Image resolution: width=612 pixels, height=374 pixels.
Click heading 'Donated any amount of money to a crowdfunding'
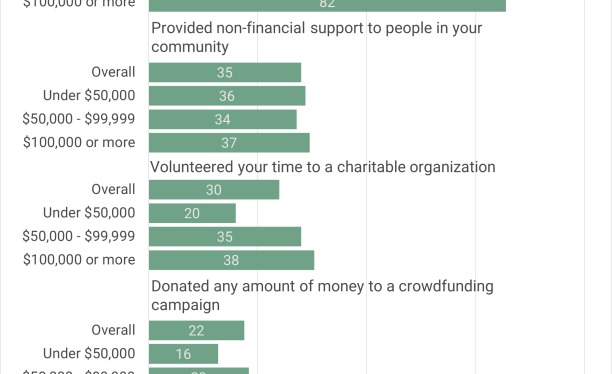point(322,296)
